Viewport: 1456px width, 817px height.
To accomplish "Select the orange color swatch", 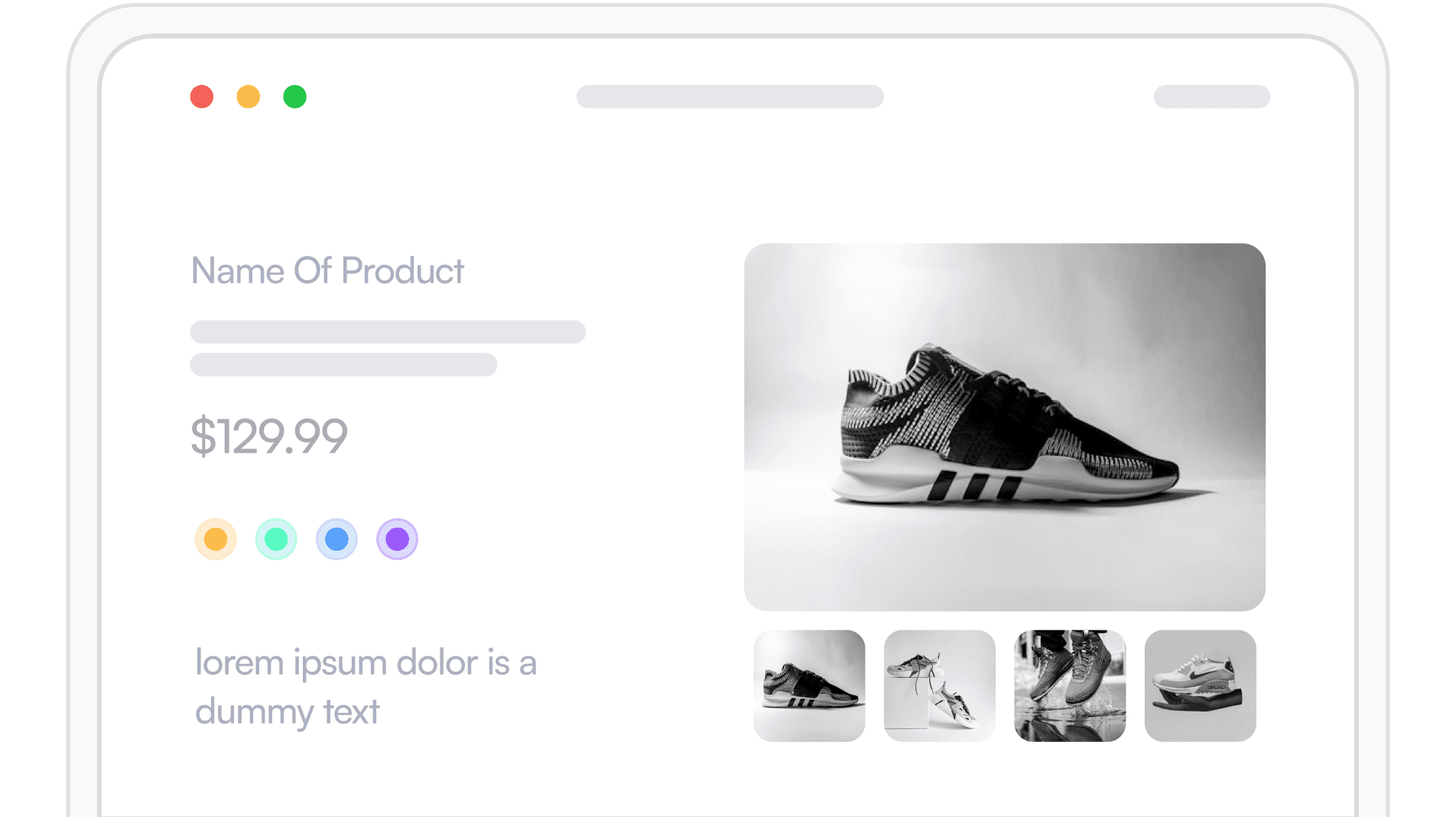I will point(216,539).
